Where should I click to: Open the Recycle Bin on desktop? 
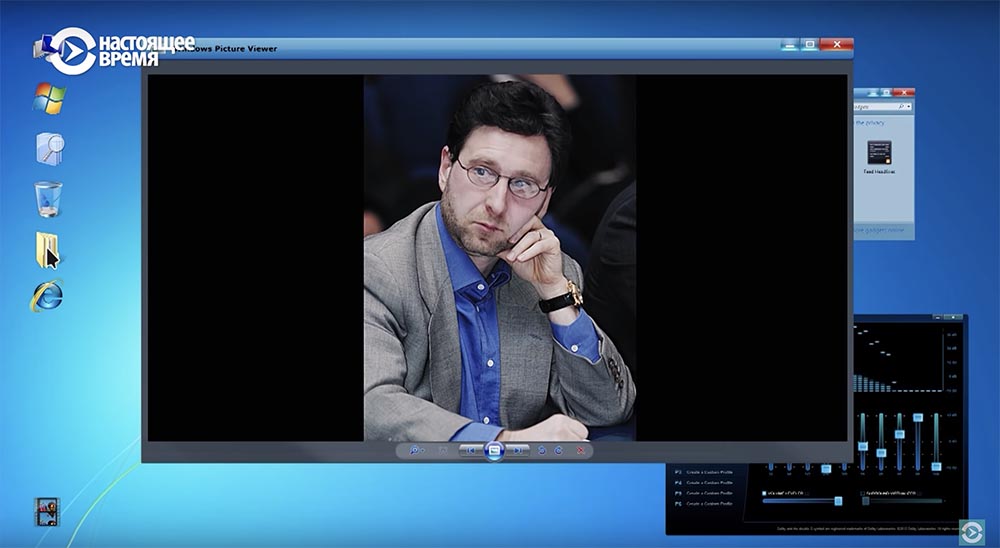click(x=48, y=199)
